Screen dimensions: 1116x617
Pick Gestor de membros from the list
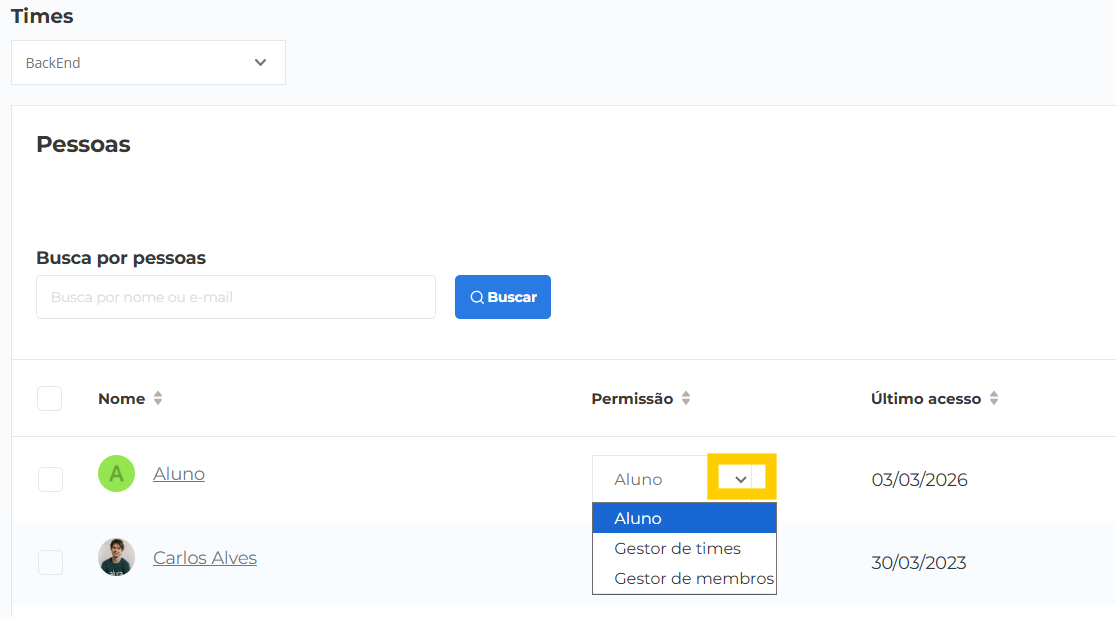click(693, 578)
